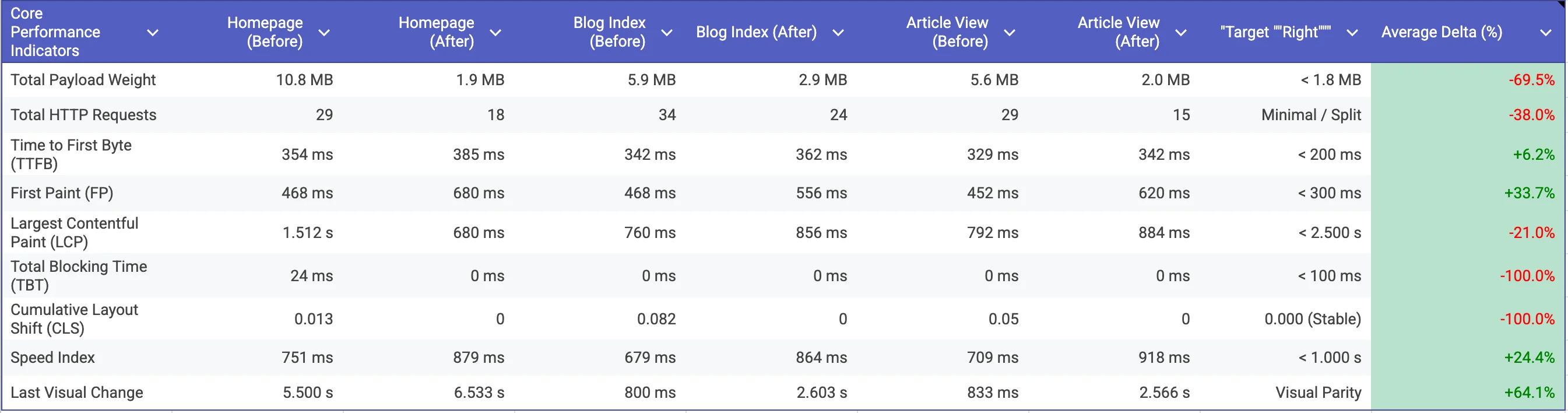
Task: Select the 6.533 s Last Visual Change cell
Action: [479, 392]
